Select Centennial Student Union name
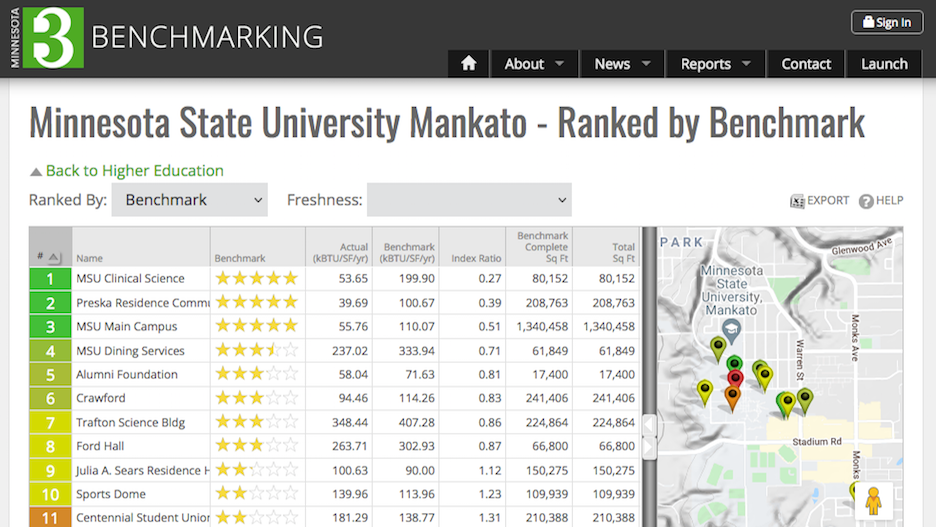936x527 pixels. (143, 517)
